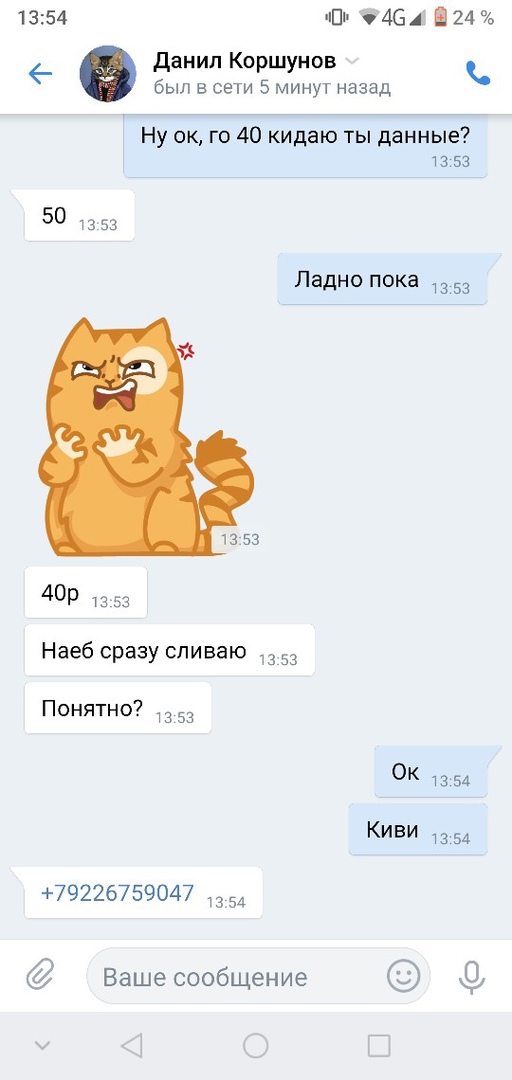Tap the Android back triangle button

coord(131,1046)
